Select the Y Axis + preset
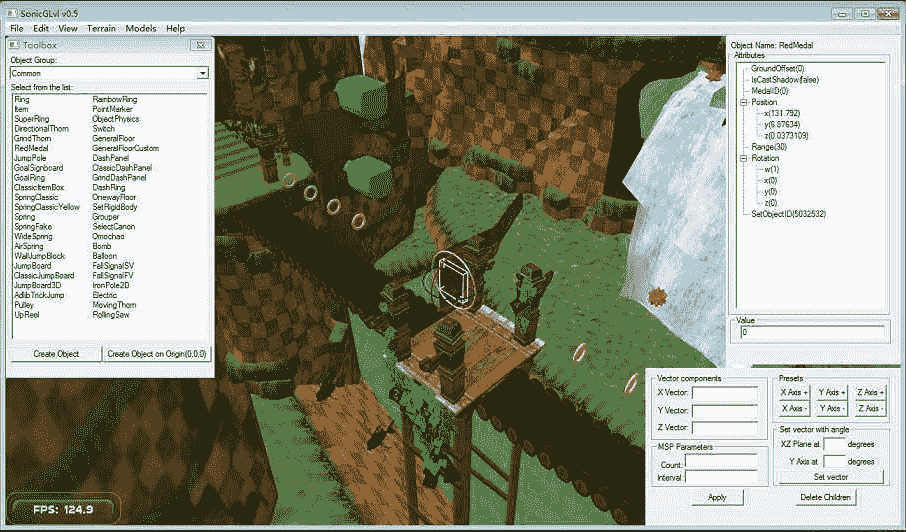This screenshot has width=906, height=532. pos(832,392)
